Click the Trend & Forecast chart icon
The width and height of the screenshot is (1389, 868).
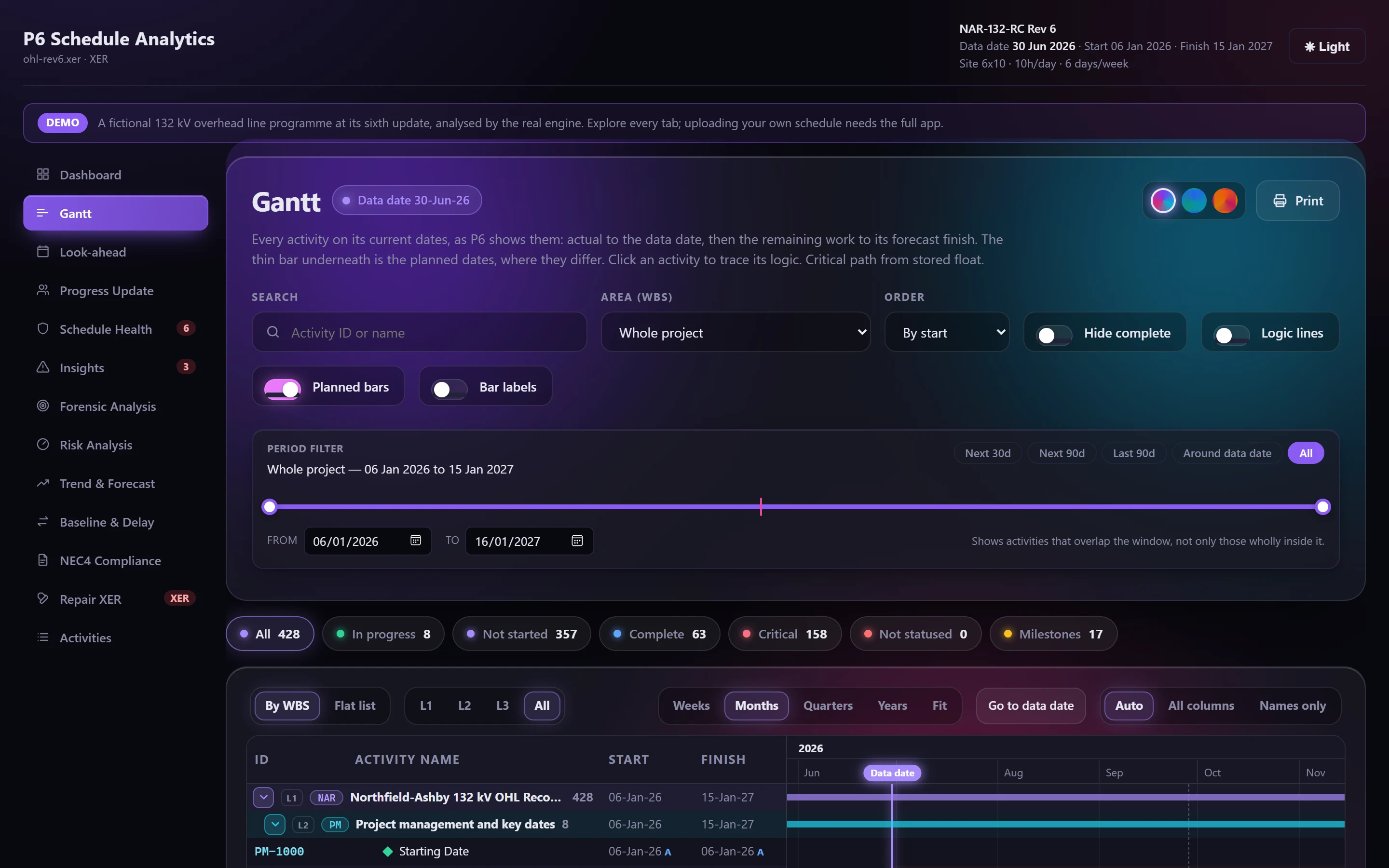click(x=43, y=483)
